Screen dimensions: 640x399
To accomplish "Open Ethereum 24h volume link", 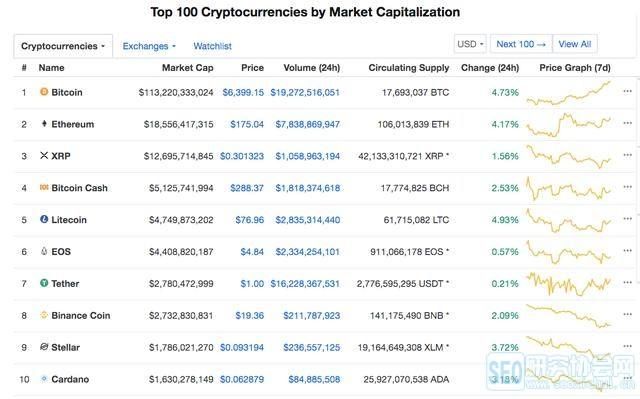I will (x=307, y=124).
